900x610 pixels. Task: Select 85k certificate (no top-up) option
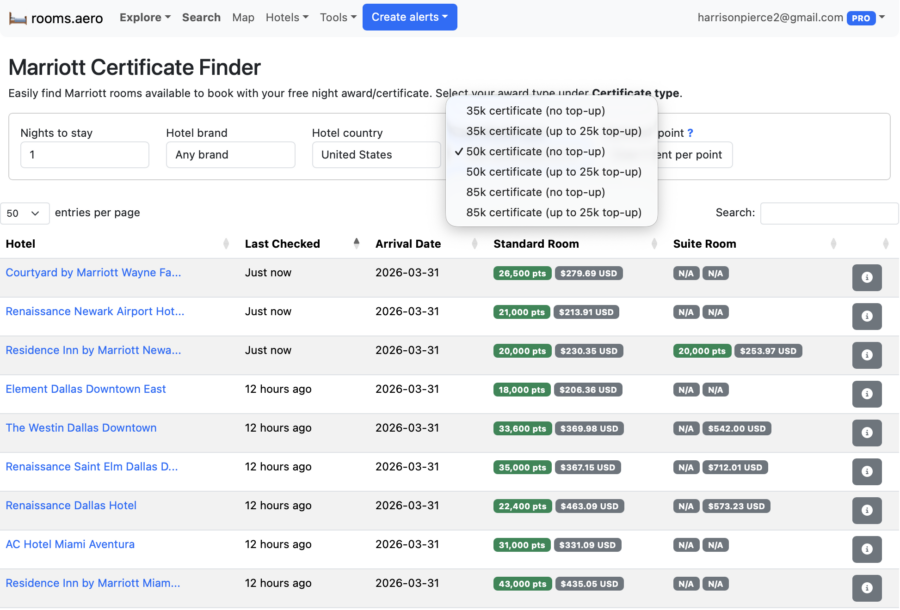point(536,192)
